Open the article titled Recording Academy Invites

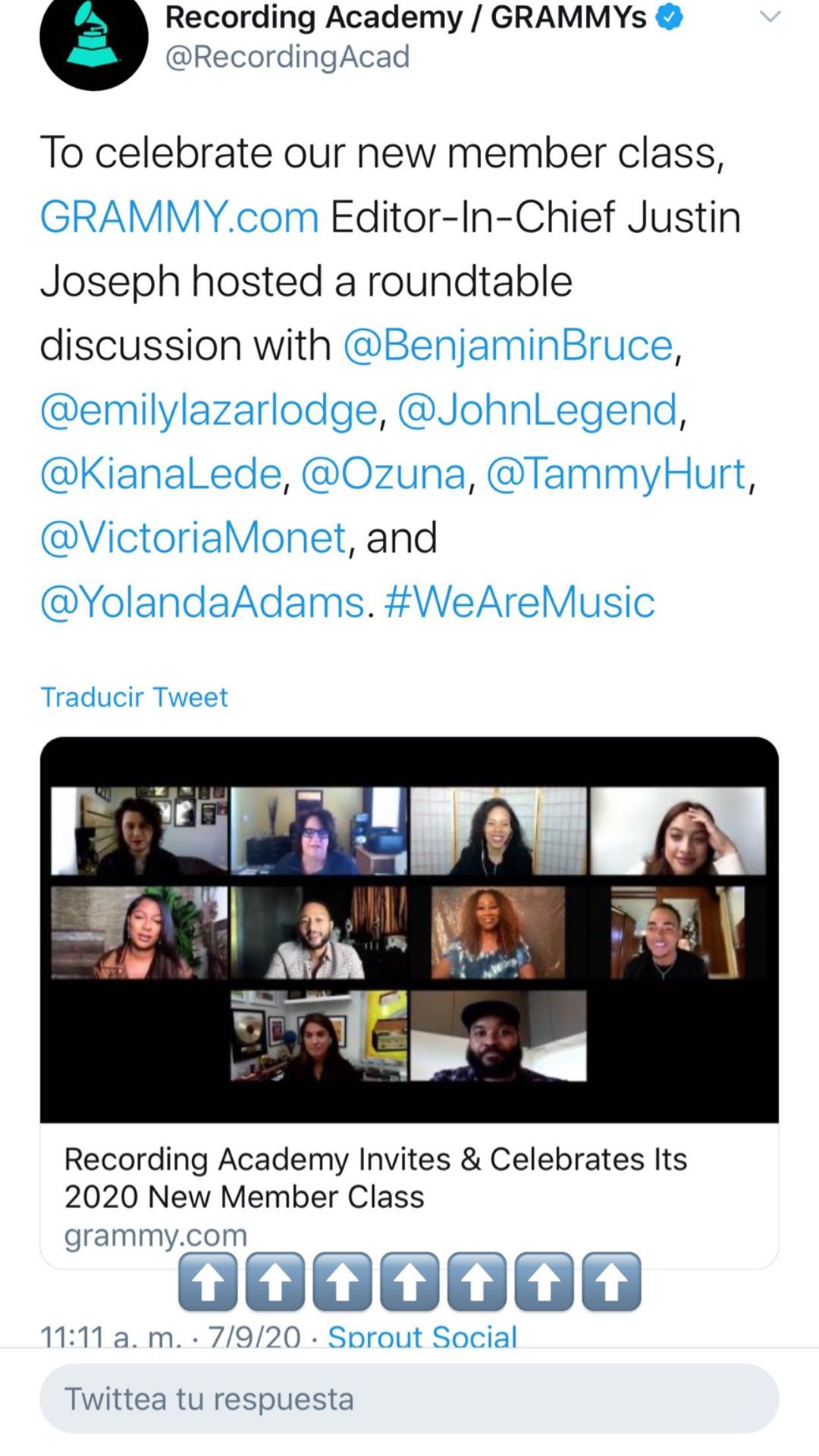375,1178
